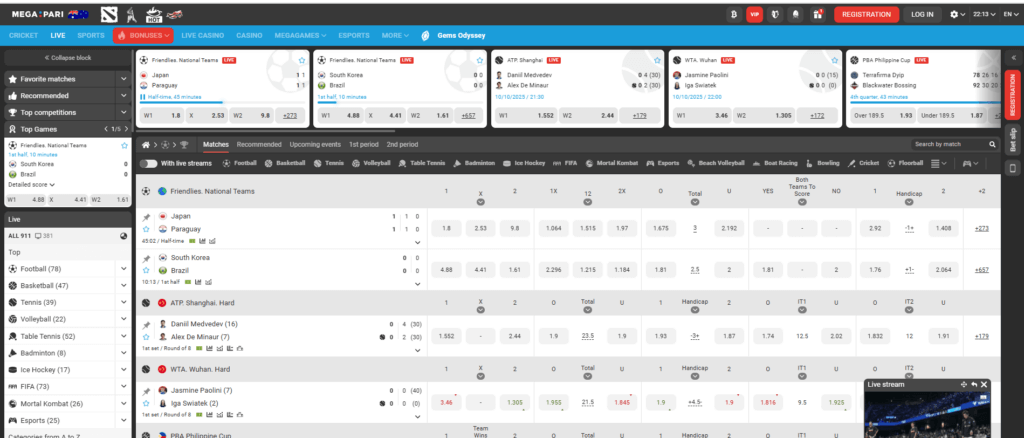Switch to the Upcoming events tab

tap(315, 144)
